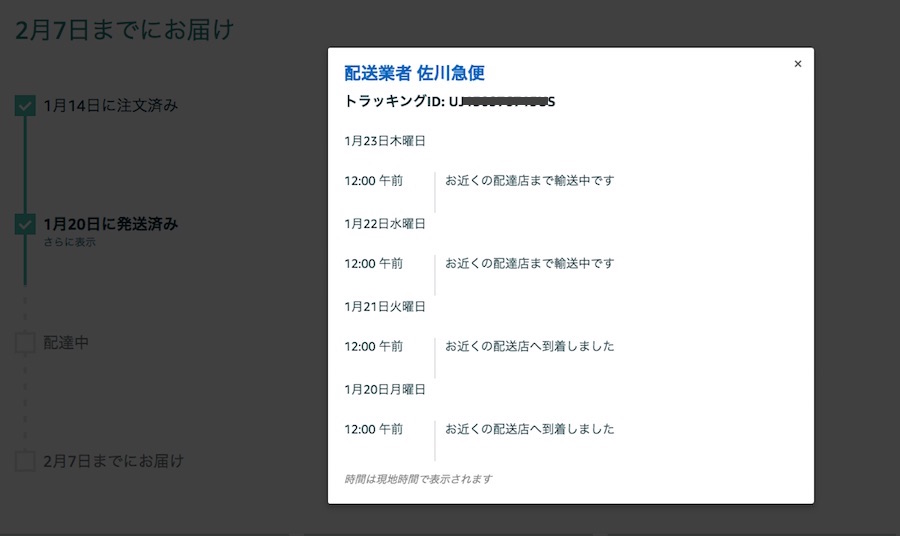This screenshot has width=900, height=536.
Task: Click the 1月20日月曜日 date heading
Action: point(385,390)
